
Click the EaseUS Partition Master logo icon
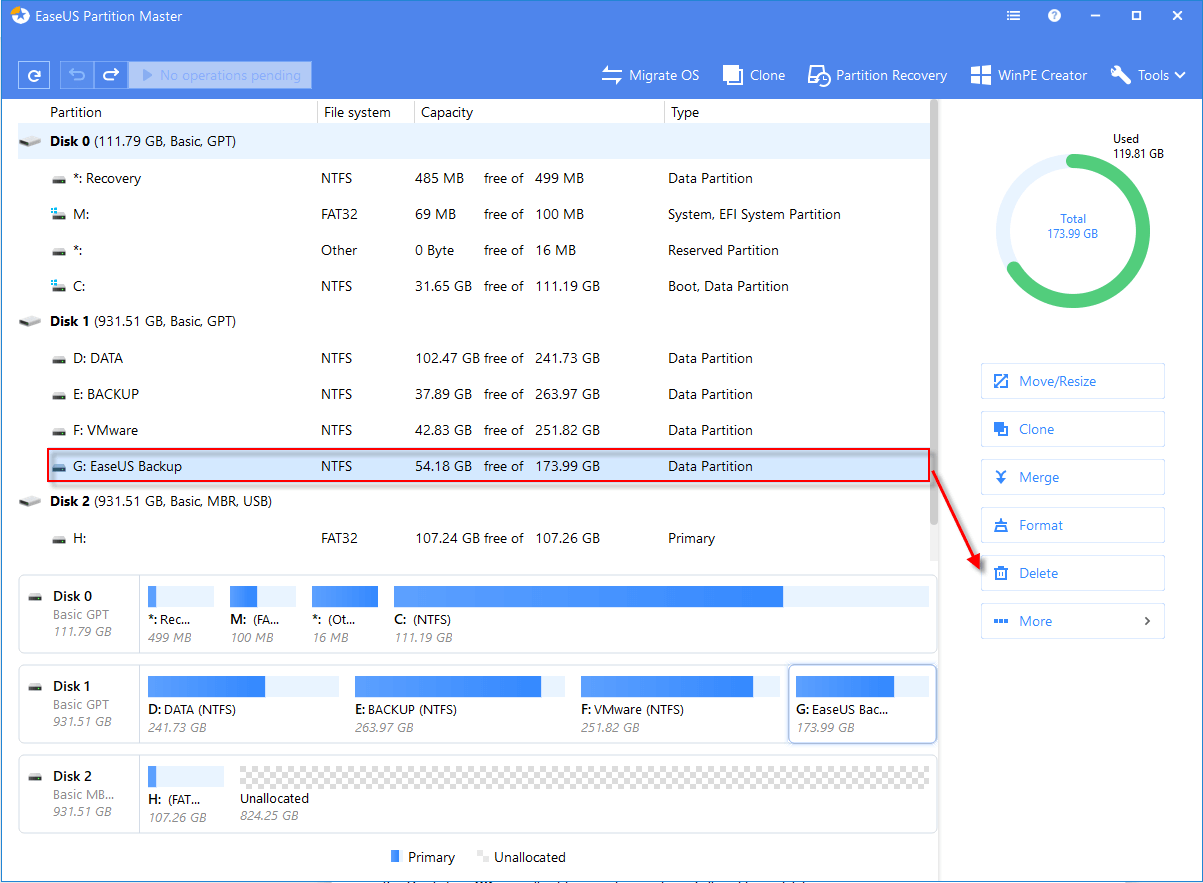coord(20,16)
